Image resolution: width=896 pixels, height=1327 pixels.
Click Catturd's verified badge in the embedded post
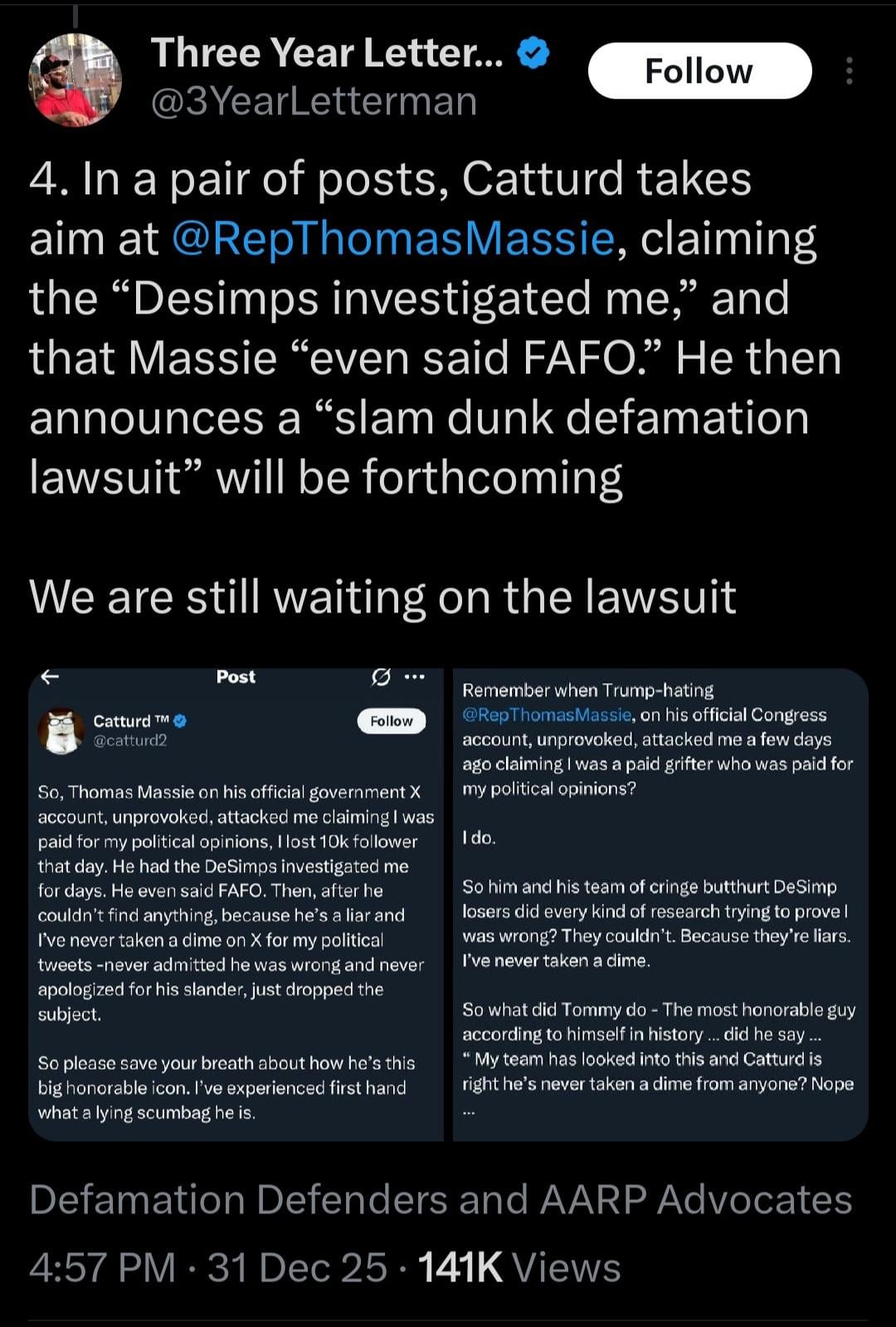tap(180, 720)
